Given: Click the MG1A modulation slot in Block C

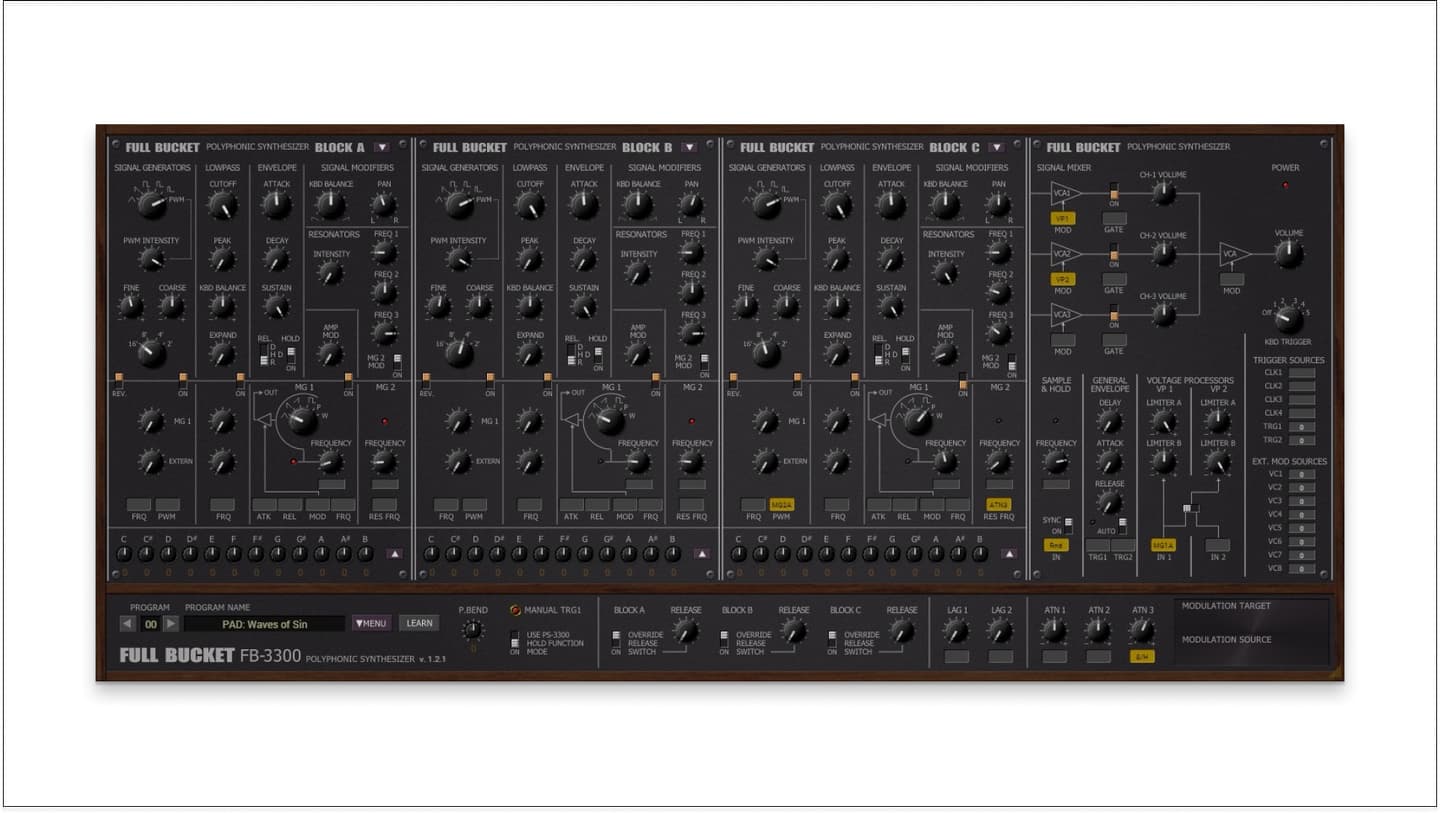Looking at the screenshot, I should click(x=780, y=505).
